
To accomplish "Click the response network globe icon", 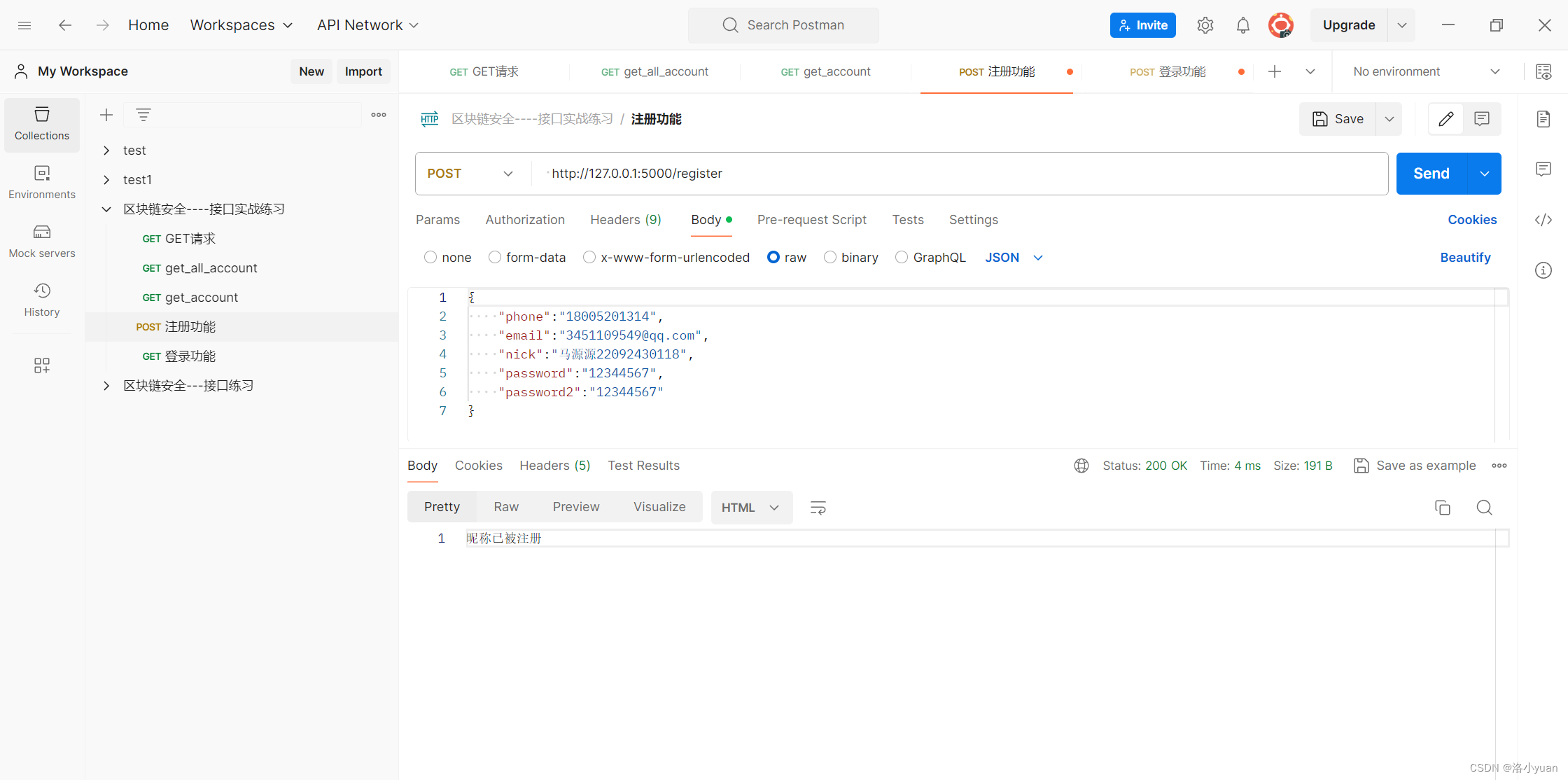I will click(x=1081, y=466).
